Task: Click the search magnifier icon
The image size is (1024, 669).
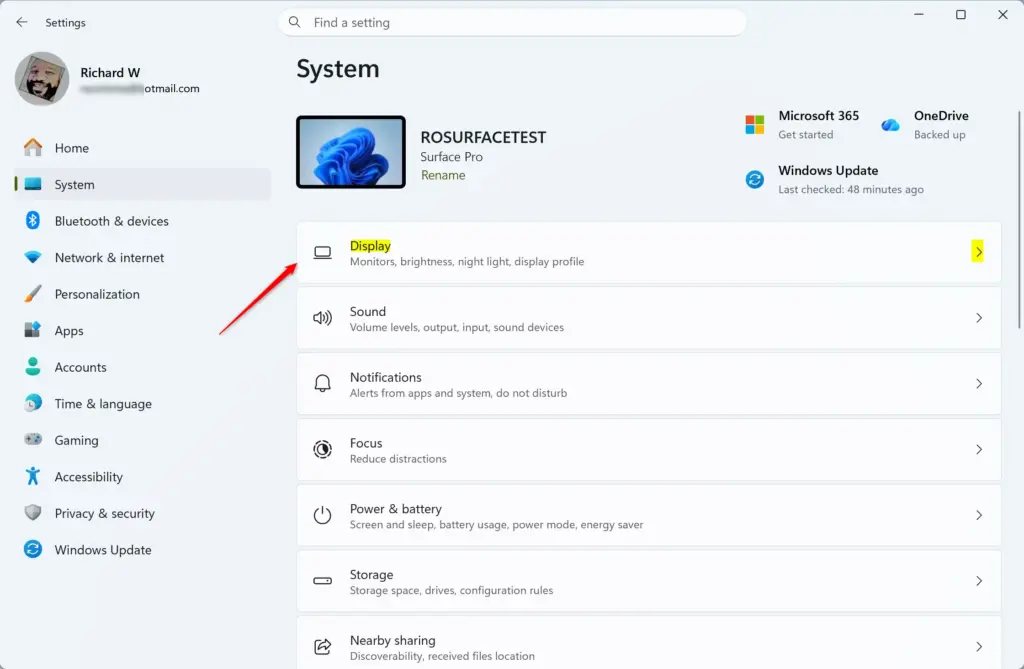Action: [295, 22]
